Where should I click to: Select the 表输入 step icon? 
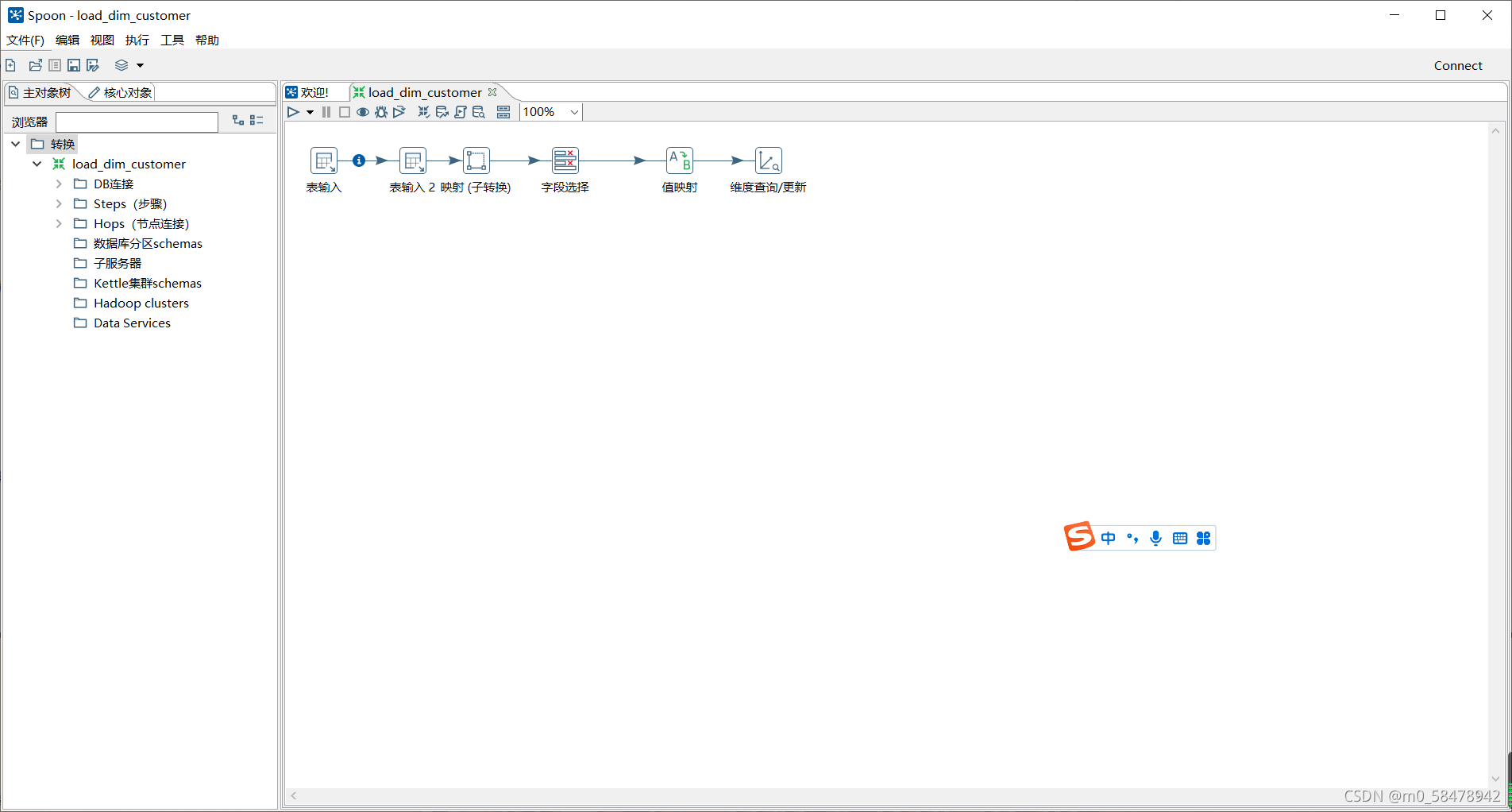[x=324, y=160]
